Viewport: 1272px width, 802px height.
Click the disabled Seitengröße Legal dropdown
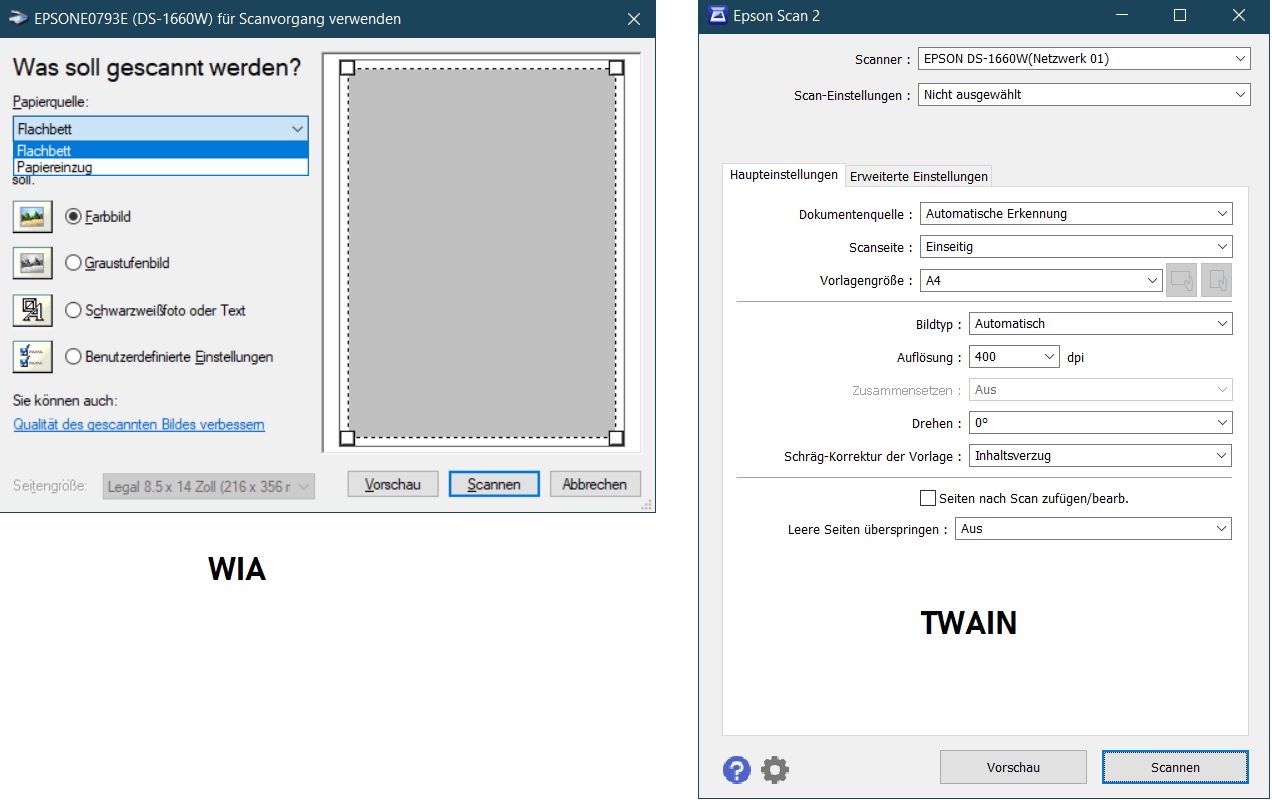pyautogui.click(x=209, y=487)
